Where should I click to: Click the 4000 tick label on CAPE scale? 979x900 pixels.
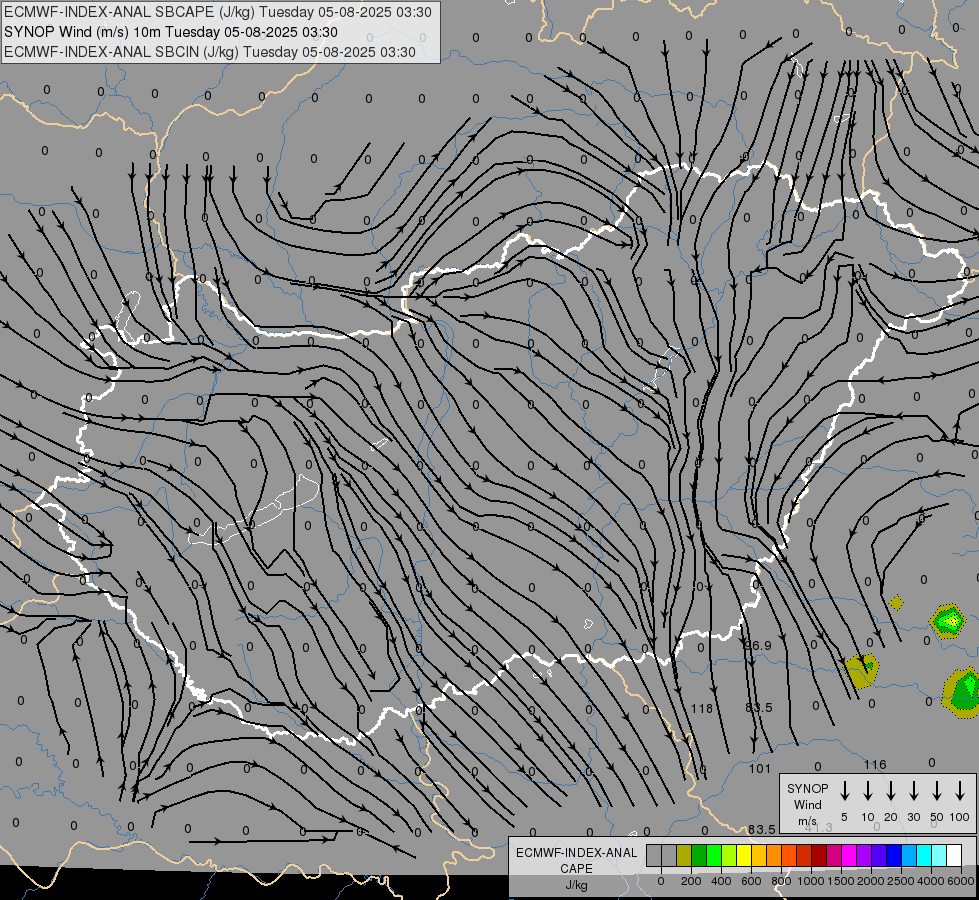pos(930,881)
